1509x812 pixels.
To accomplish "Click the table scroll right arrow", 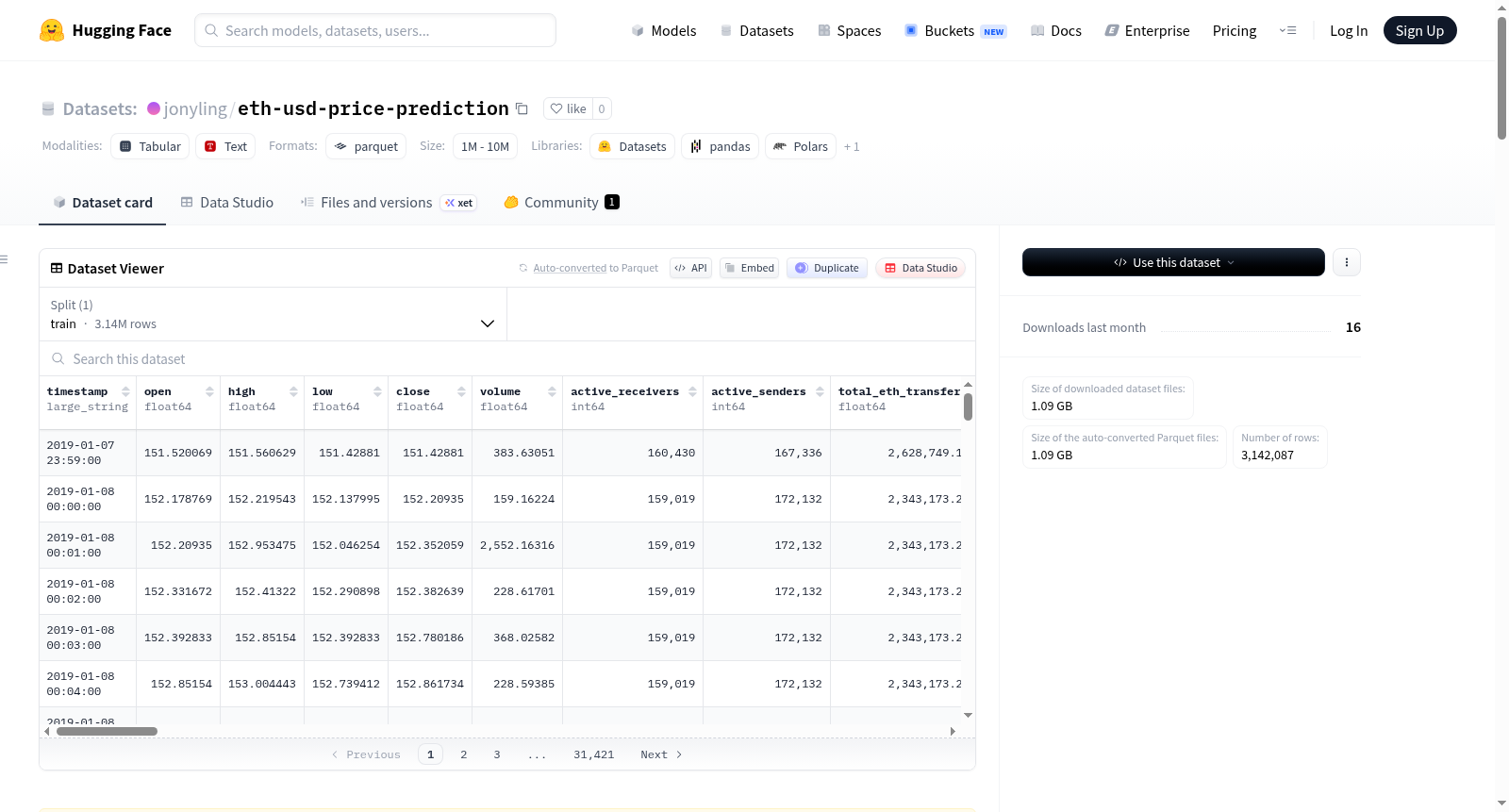I will 953,731.
